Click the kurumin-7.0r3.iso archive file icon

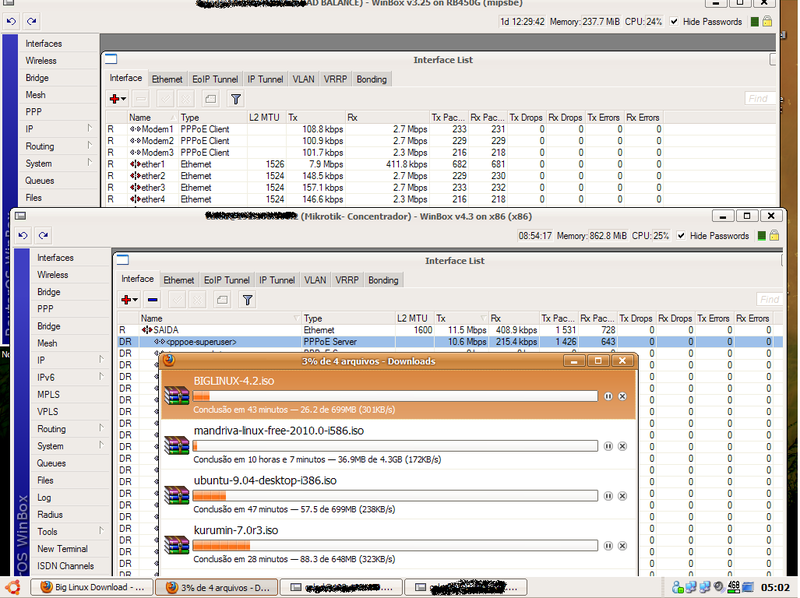pos(177,545)
